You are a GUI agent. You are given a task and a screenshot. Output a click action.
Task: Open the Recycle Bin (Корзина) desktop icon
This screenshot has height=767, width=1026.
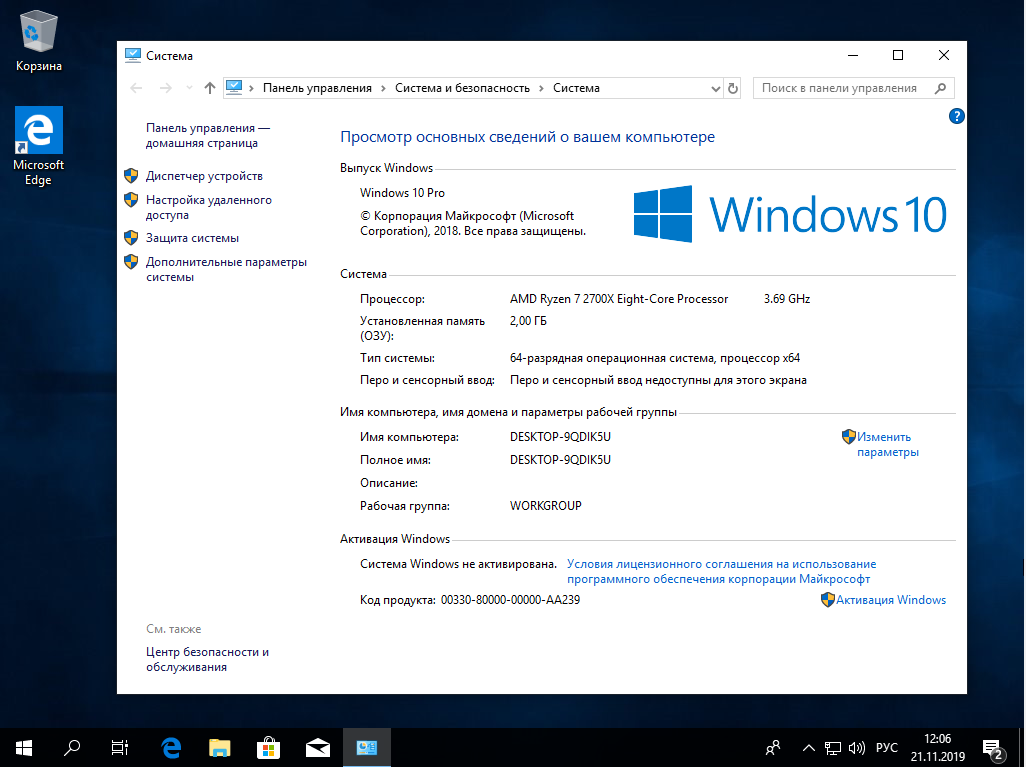point(39,41)
